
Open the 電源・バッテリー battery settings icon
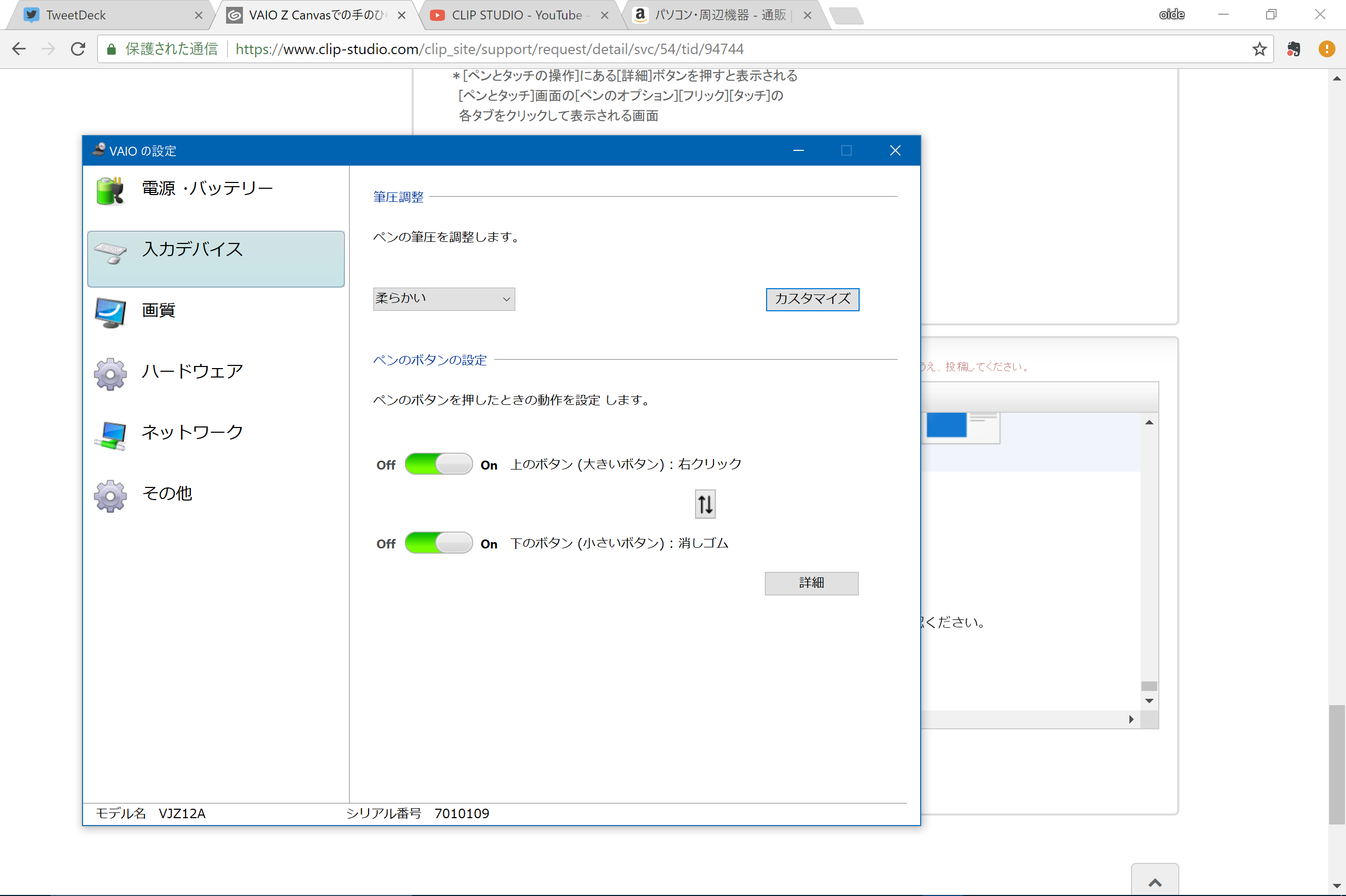click(110, 191)
